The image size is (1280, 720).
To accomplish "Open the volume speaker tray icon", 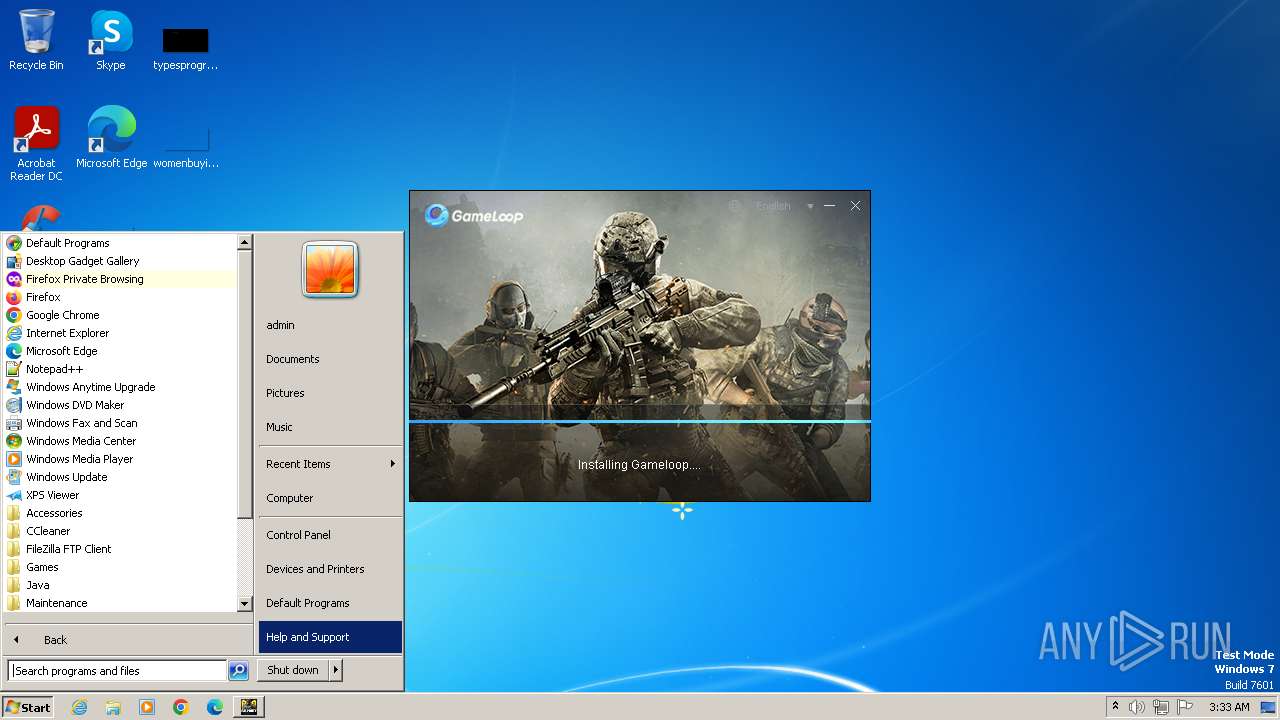I will 1137,707.
